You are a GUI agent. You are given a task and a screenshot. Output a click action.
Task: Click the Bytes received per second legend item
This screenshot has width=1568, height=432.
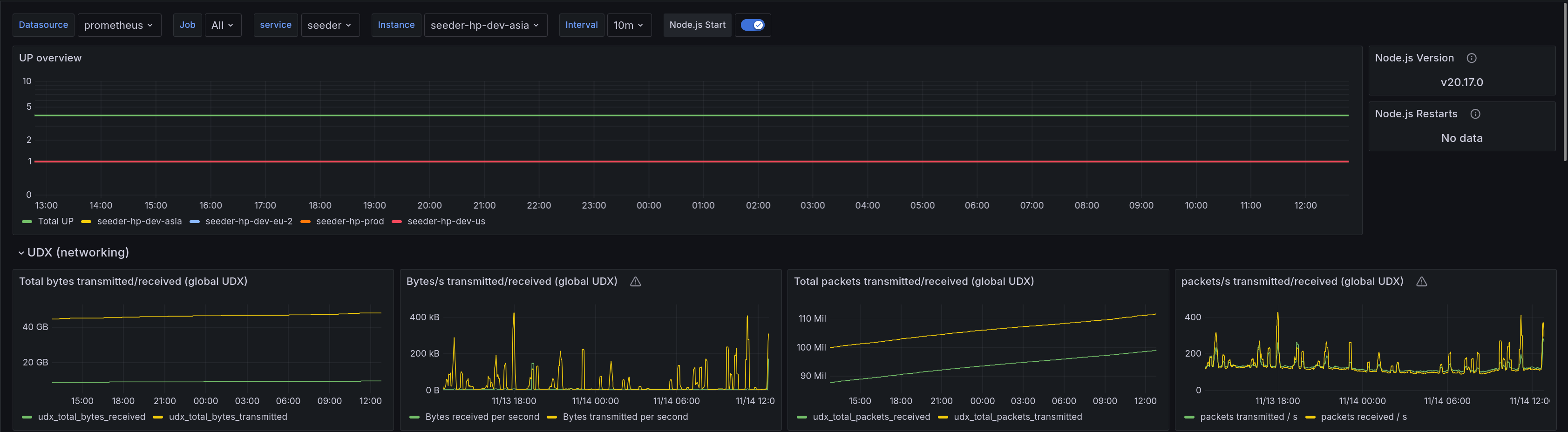pyautogui.click(x=482, y=418)
